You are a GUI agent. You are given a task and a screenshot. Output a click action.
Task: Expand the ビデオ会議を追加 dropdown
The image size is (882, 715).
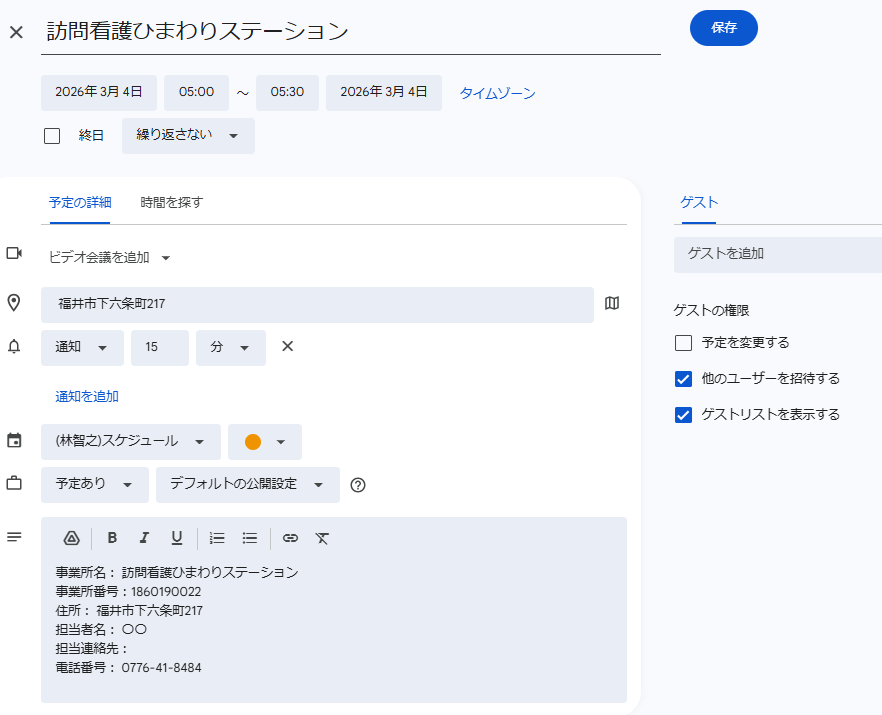tap(110, 258)
